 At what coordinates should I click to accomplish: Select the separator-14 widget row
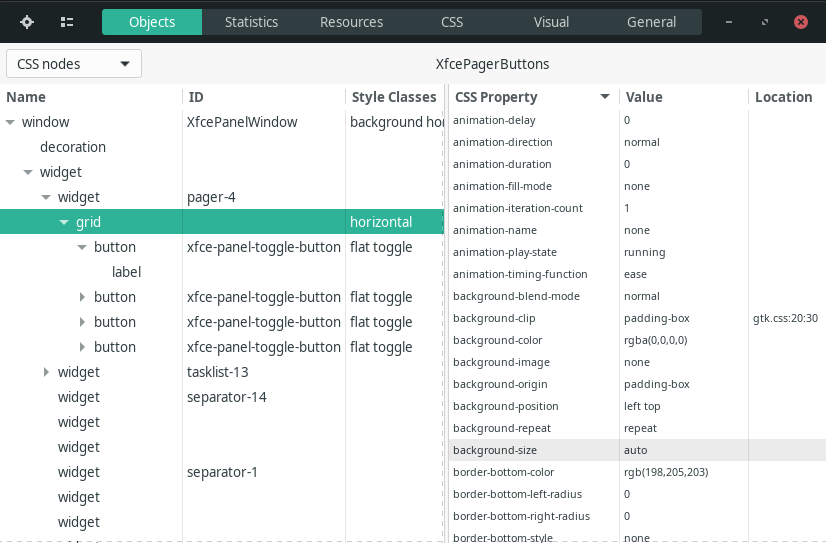222,397
